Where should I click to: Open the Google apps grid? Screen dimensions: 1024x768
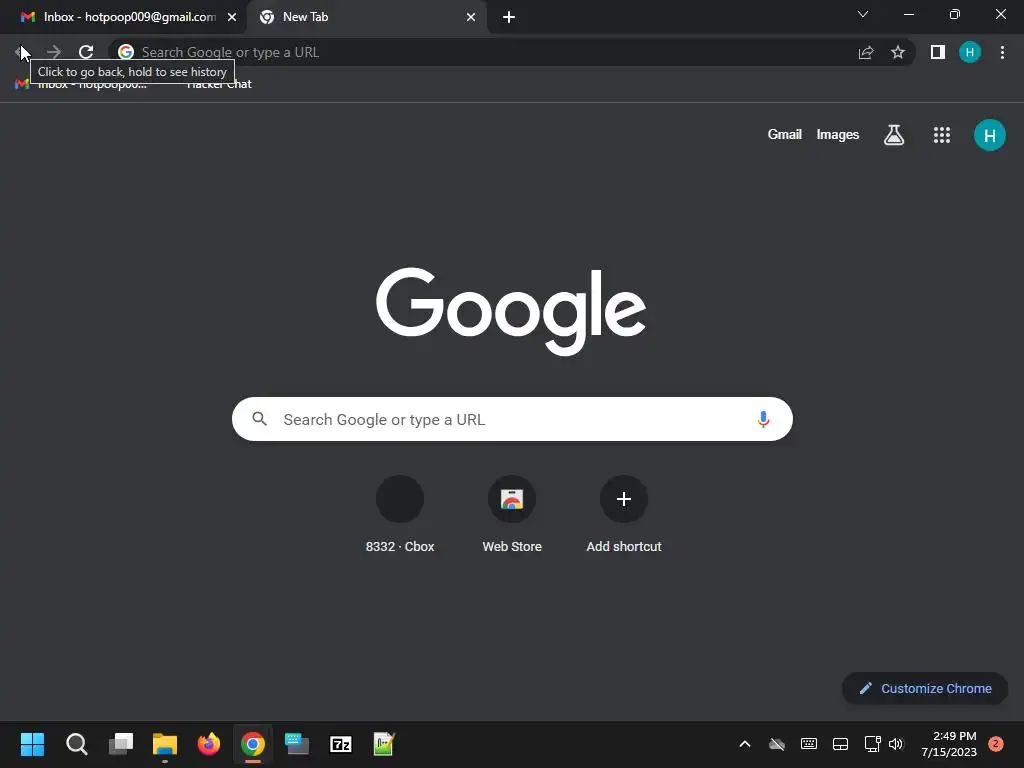[942, 135]
